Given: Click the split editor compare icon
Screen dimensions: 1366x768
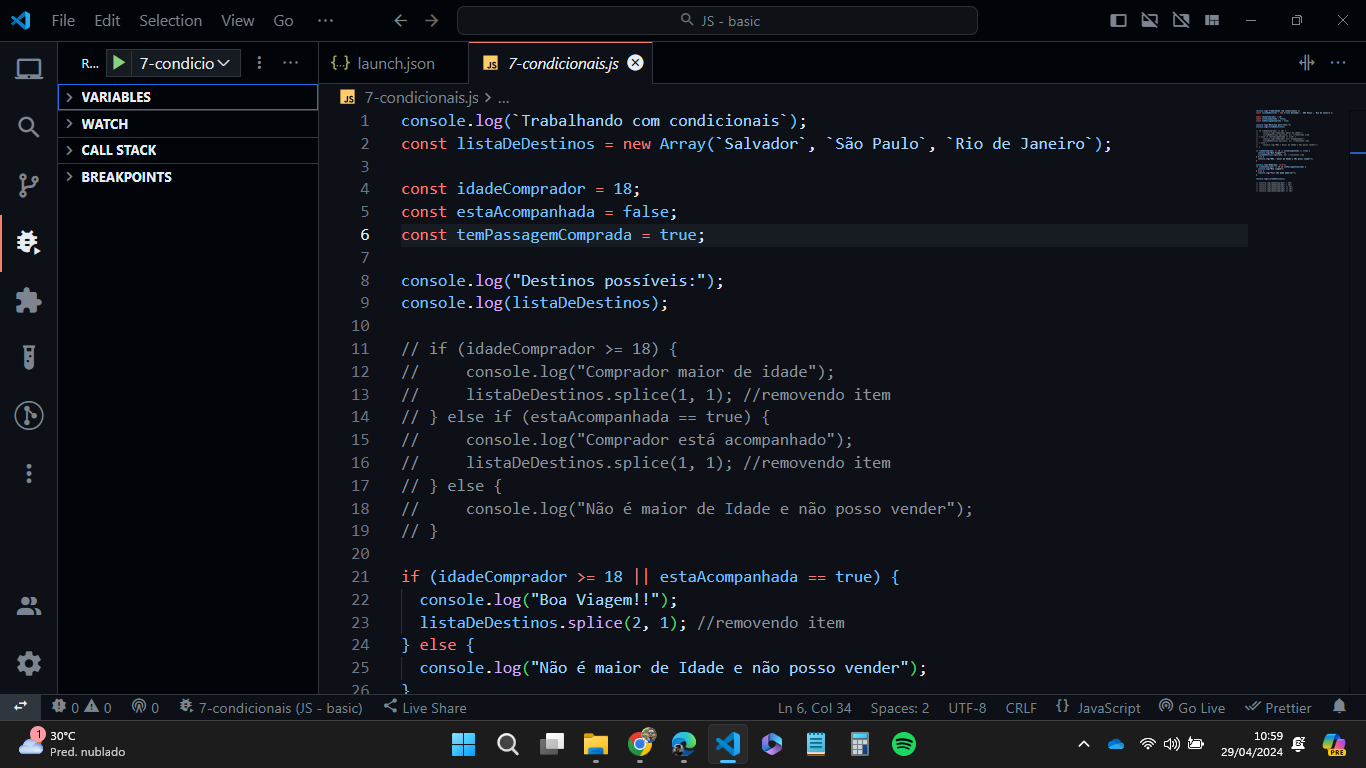Looking at the screenshot, I should click(1306, 63).
